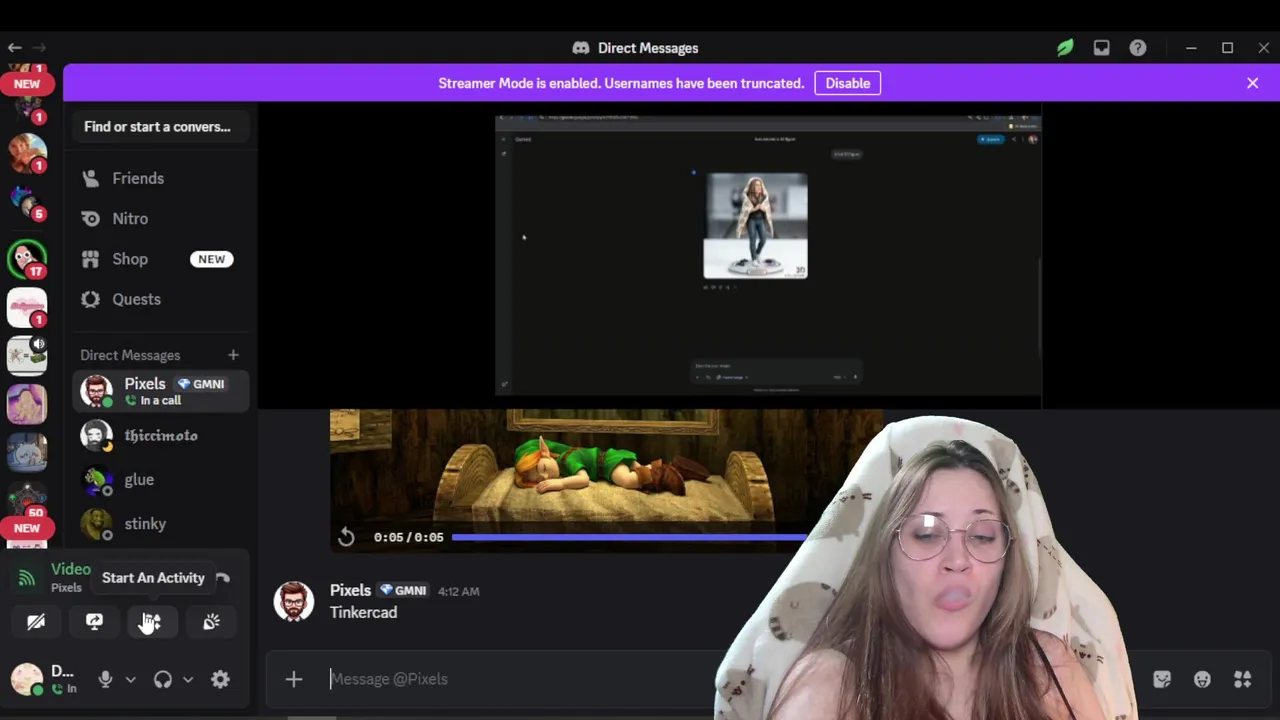The image size is (1280, 720).
Task: Open emoji picker icon
Action: tap(1202, 679)
